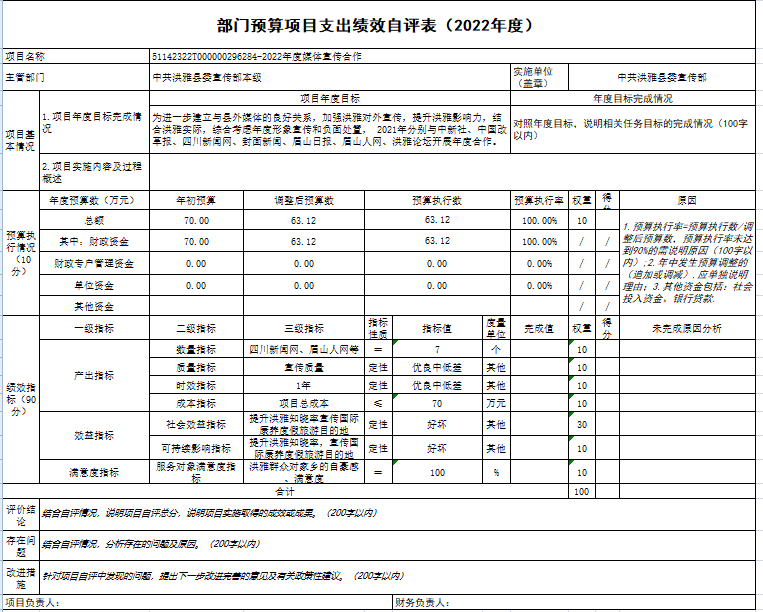This screenshot has height=612, width=763.
Task: Click the 三级指标 header cell
Action: pyautogui.click(x=304, y=328)
